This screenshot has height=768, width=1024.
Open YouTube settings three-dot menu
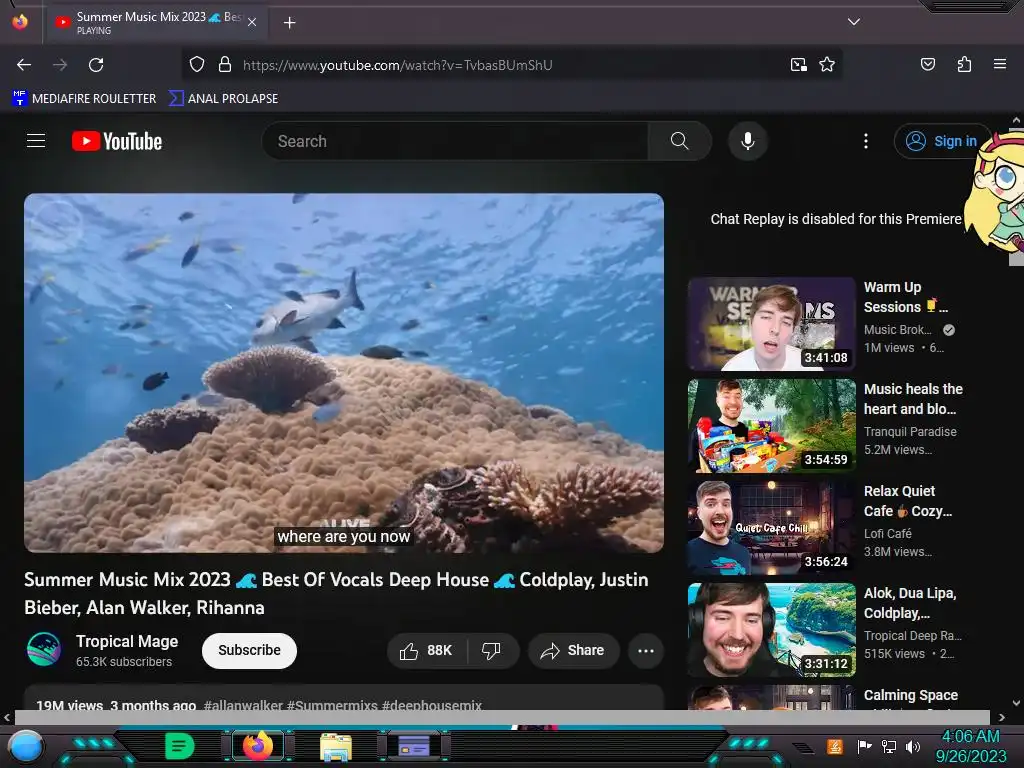click(866, 141)
